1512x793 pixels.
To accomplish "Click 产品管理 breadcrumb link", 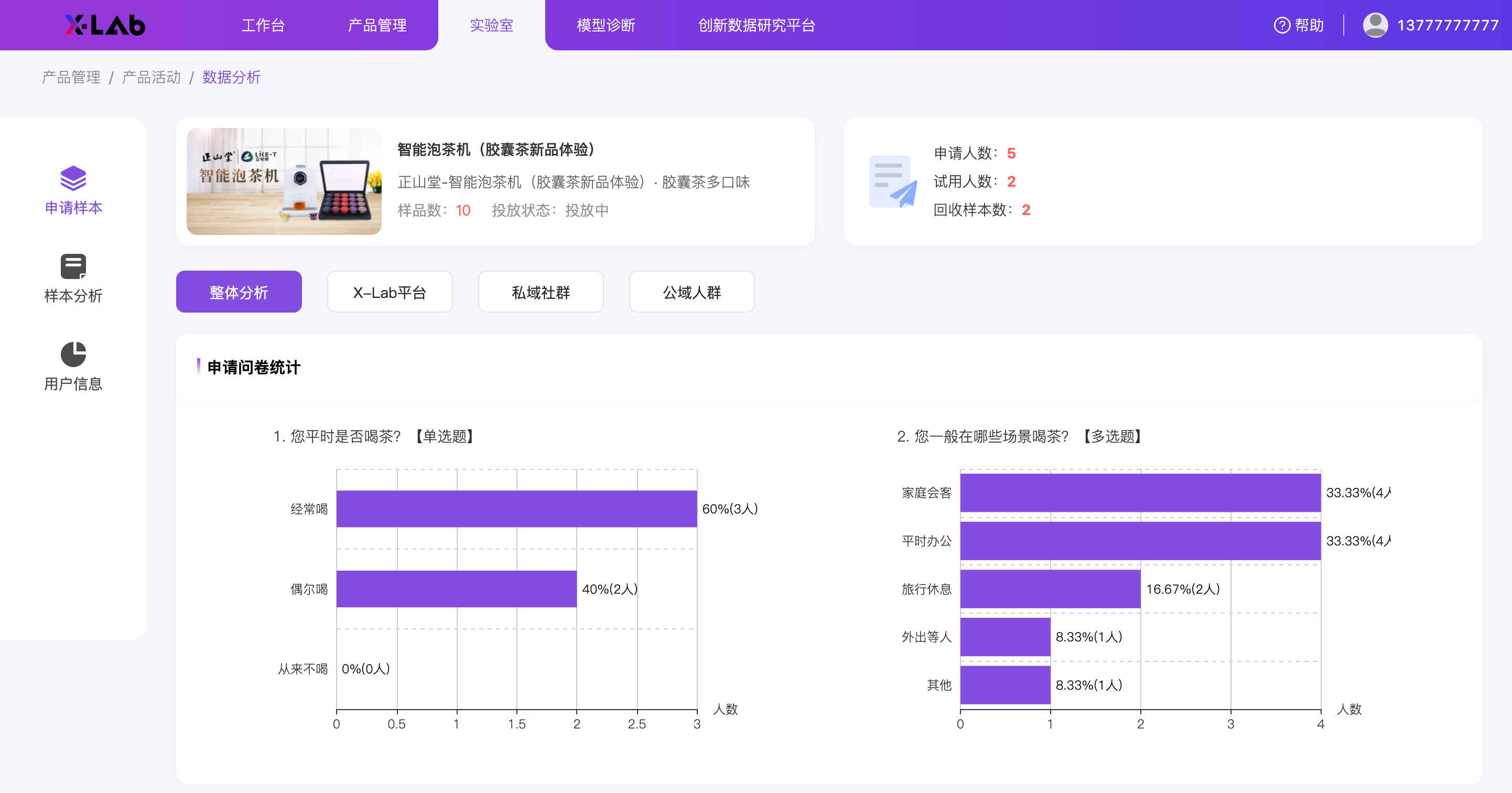I will pos(71,77).
